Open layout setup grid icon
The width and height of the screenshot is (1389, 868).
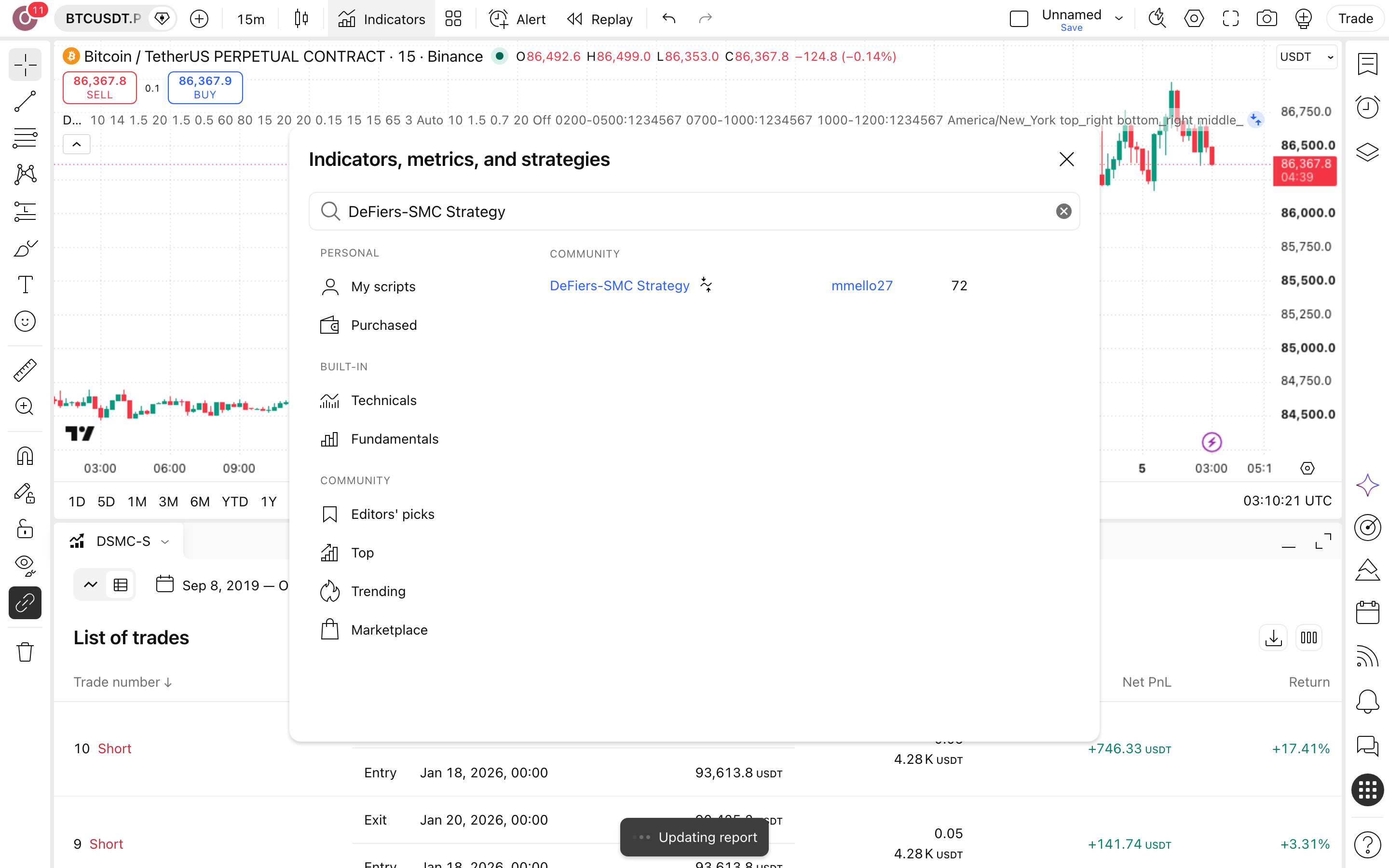click(453, 19)
